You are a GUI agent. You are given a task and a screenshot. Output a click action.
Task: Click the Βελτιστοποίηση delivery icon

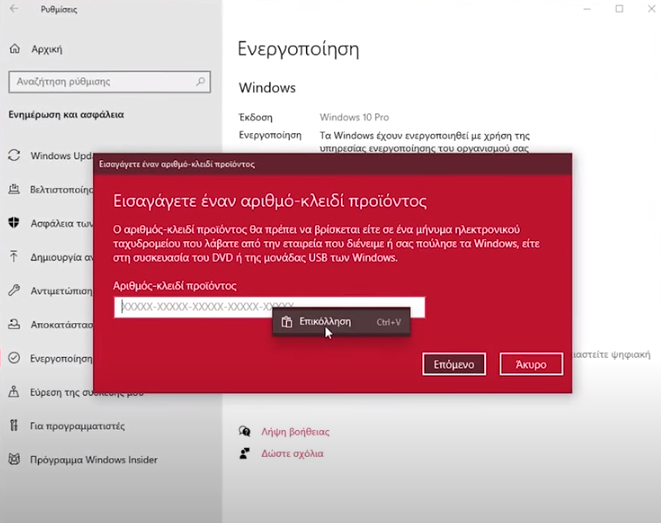[x=14, y=189]
